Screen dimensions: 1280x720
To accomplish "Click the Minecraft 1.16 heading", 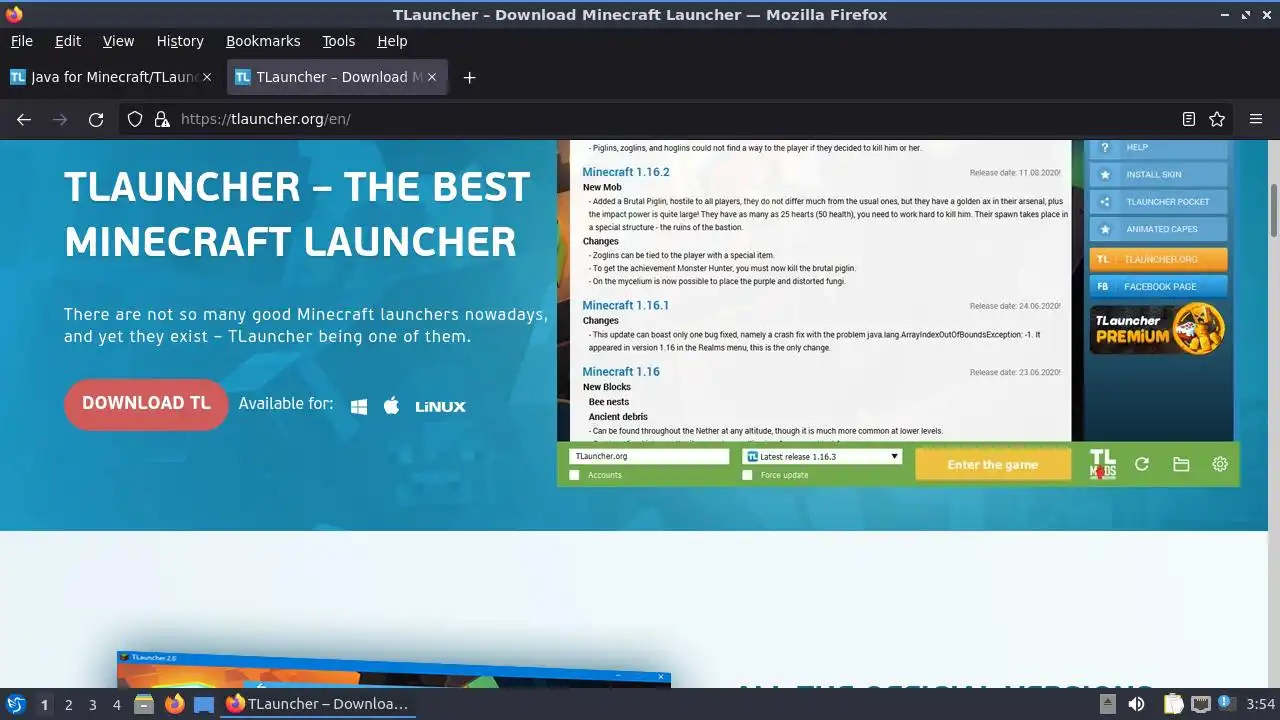I will (x=621, y=371).
